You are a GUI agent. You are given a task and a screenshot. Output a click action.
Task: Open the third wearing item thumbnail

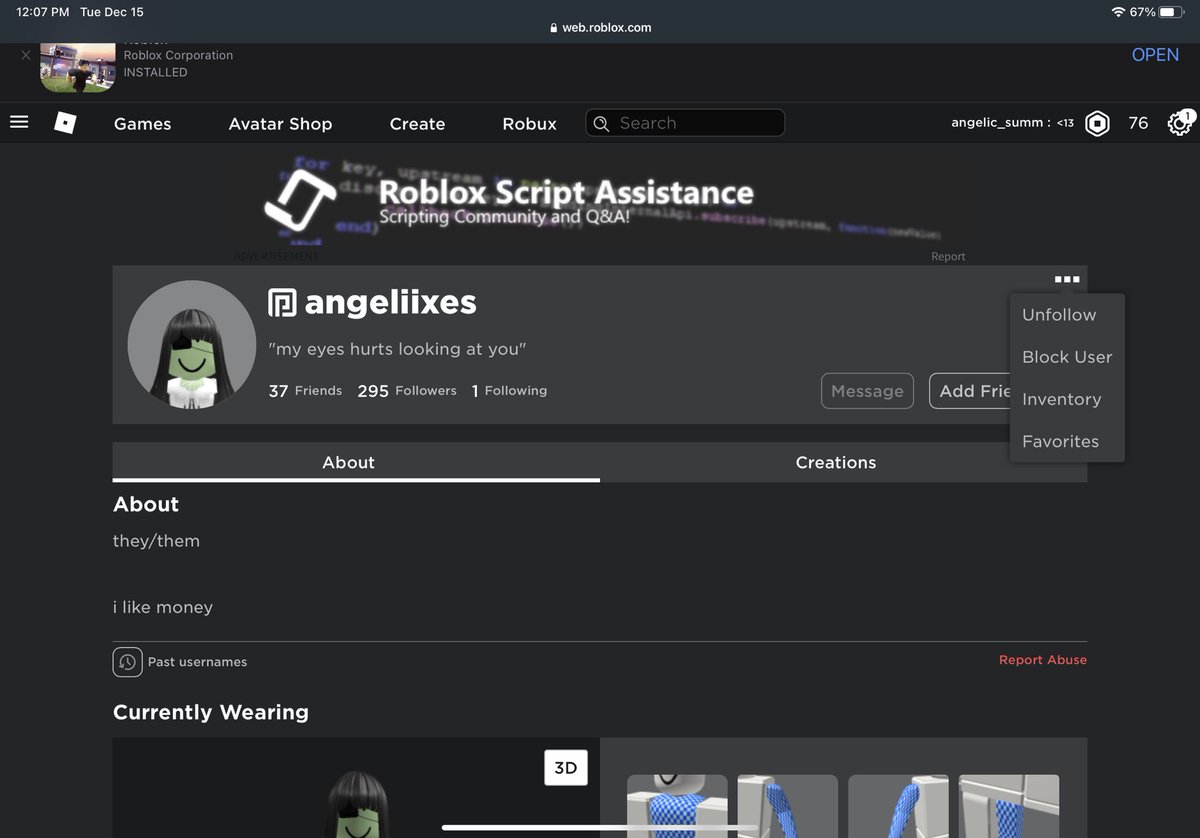click(898, 806)
